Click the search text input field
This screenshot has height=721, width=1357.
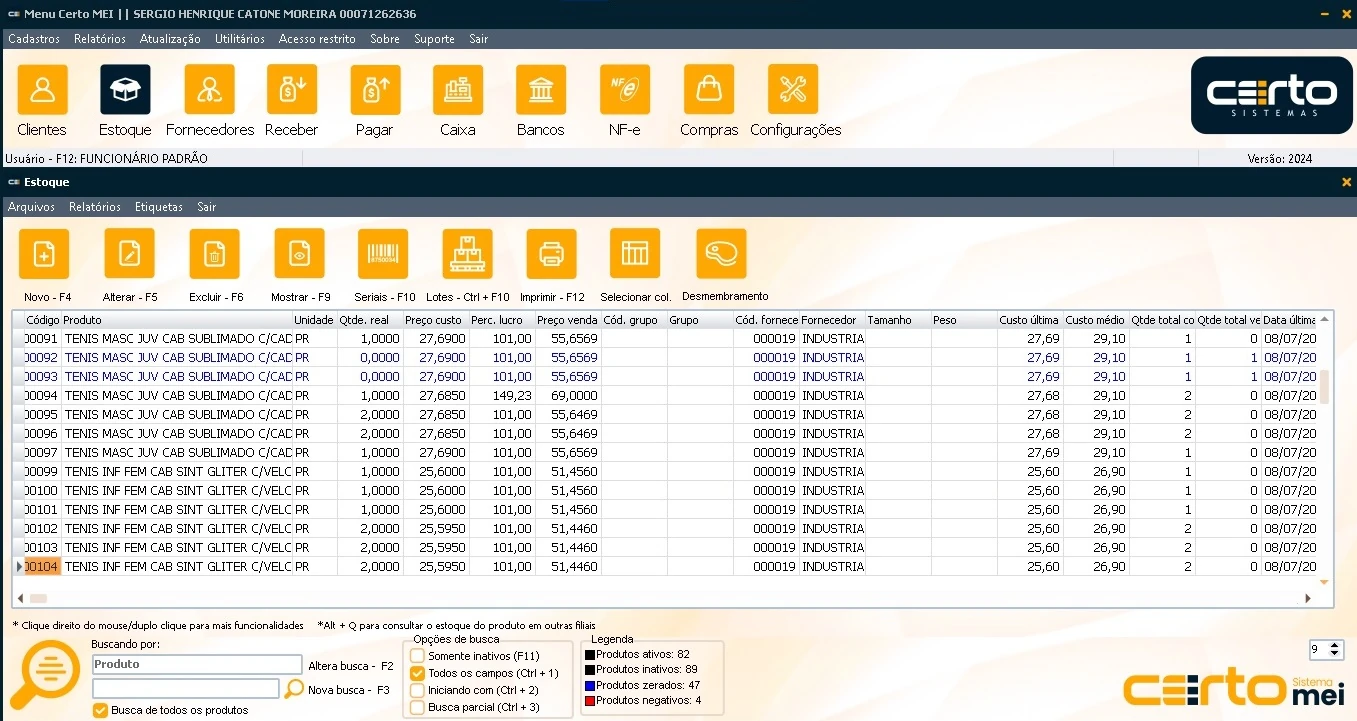186,688
